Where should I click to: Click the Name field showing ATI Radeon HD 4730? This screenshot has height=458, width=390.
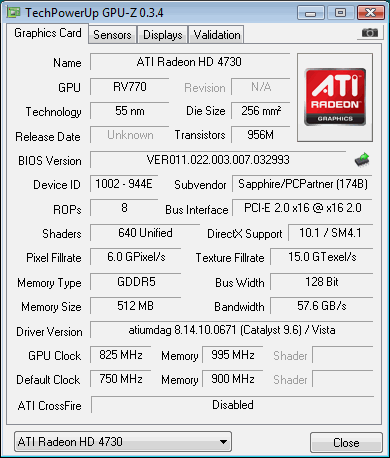click(x=190, y=62)
